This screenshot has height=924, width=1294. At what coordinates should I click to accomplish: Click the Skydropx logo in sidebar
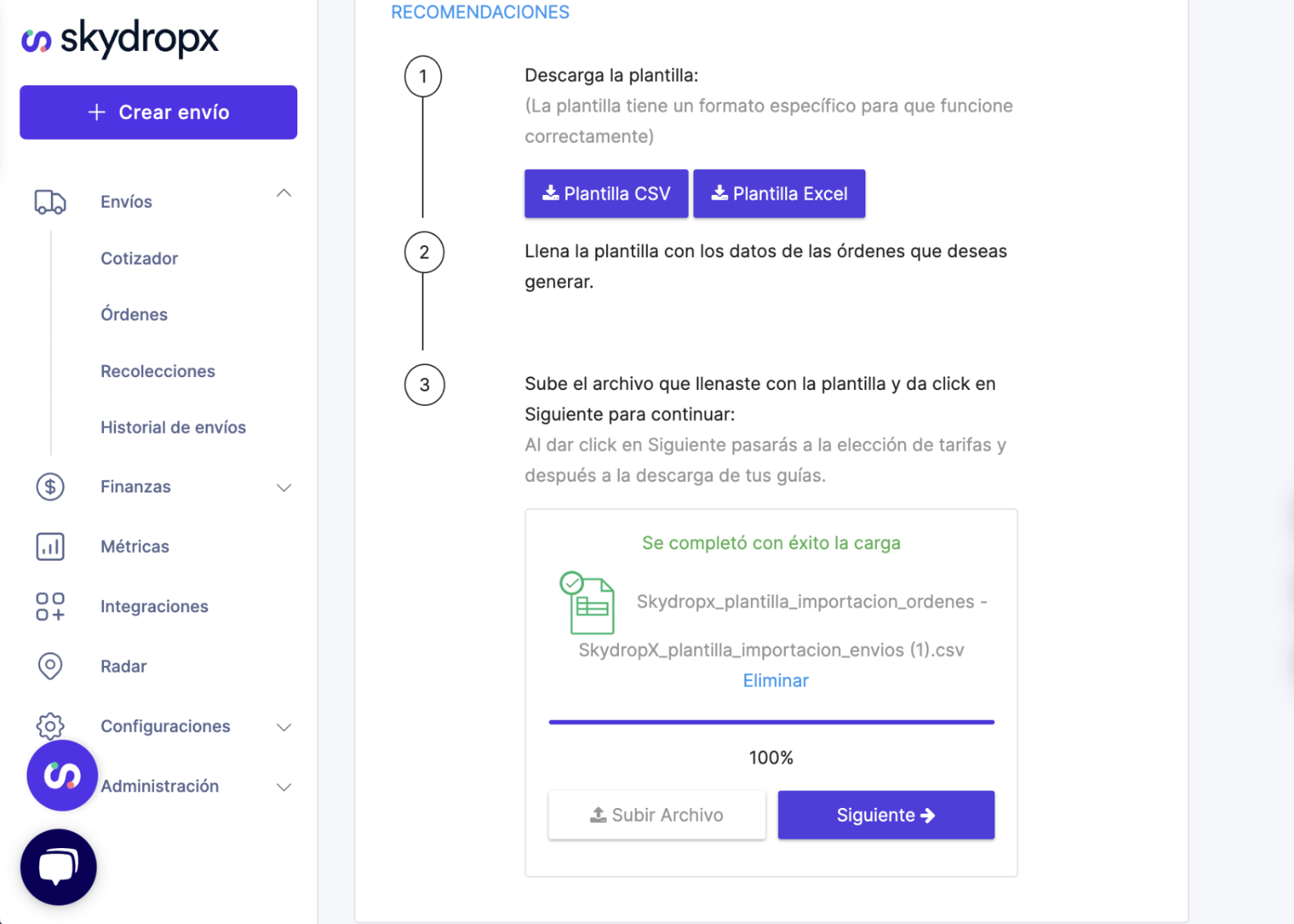120,39
